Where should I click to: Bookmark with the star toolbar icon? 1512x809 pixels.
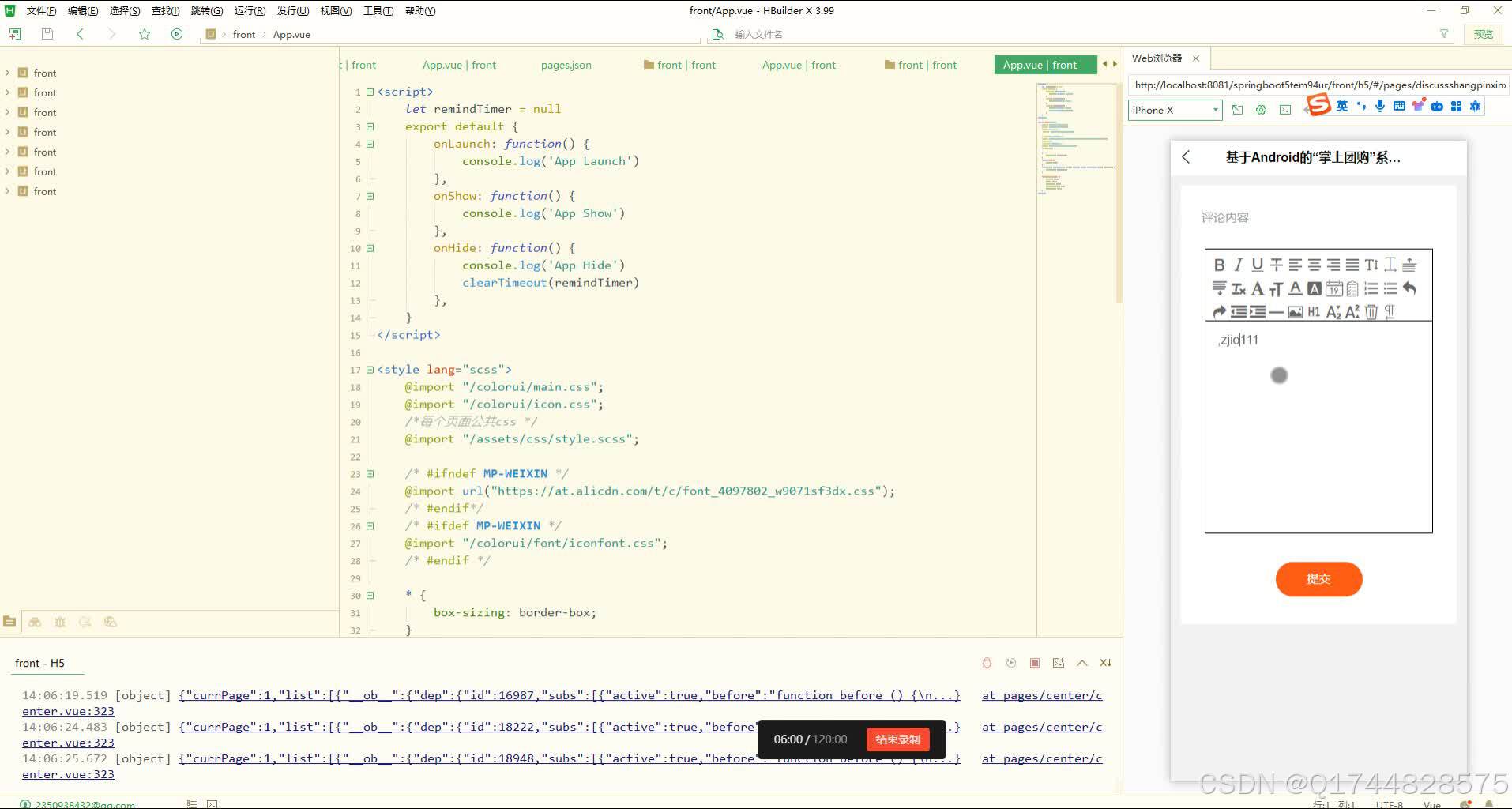[145, 34]
